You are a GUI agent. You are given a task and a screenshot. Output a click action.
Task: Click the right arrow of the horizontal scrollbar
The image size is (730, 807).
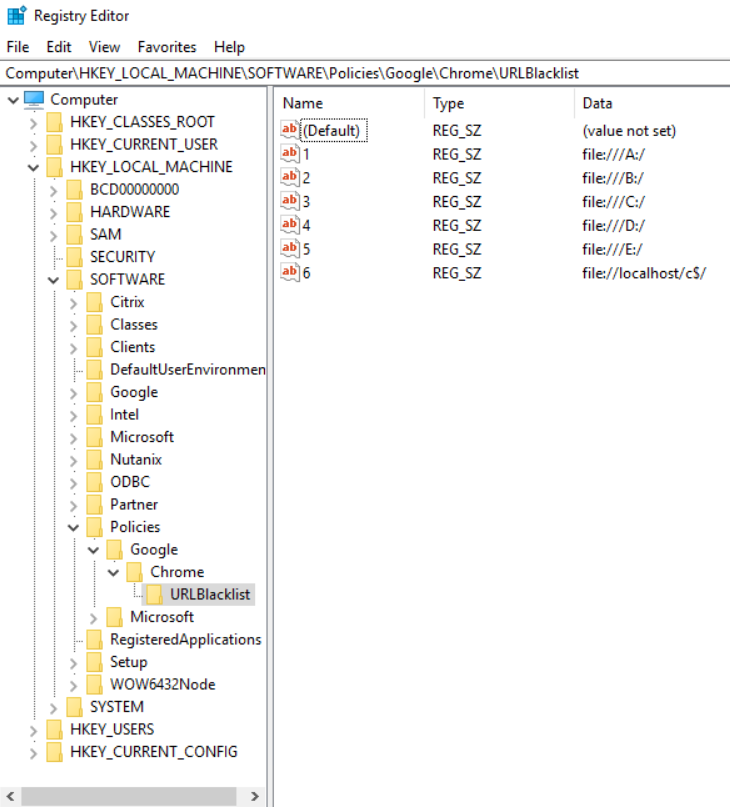[x=255, y=797]
